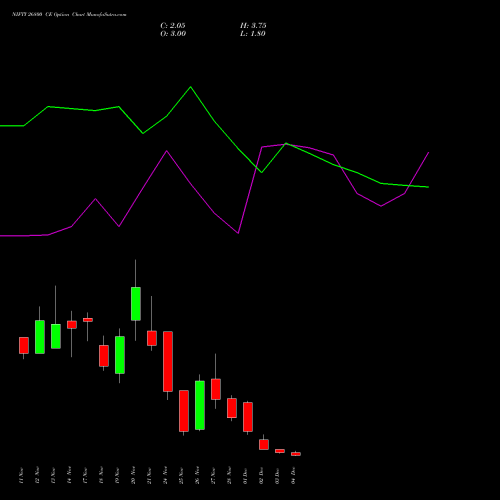The width and height of the screenshot is (500, 500).
Task: Select the '26 Nov' date axis label
Action: point(197,475)
